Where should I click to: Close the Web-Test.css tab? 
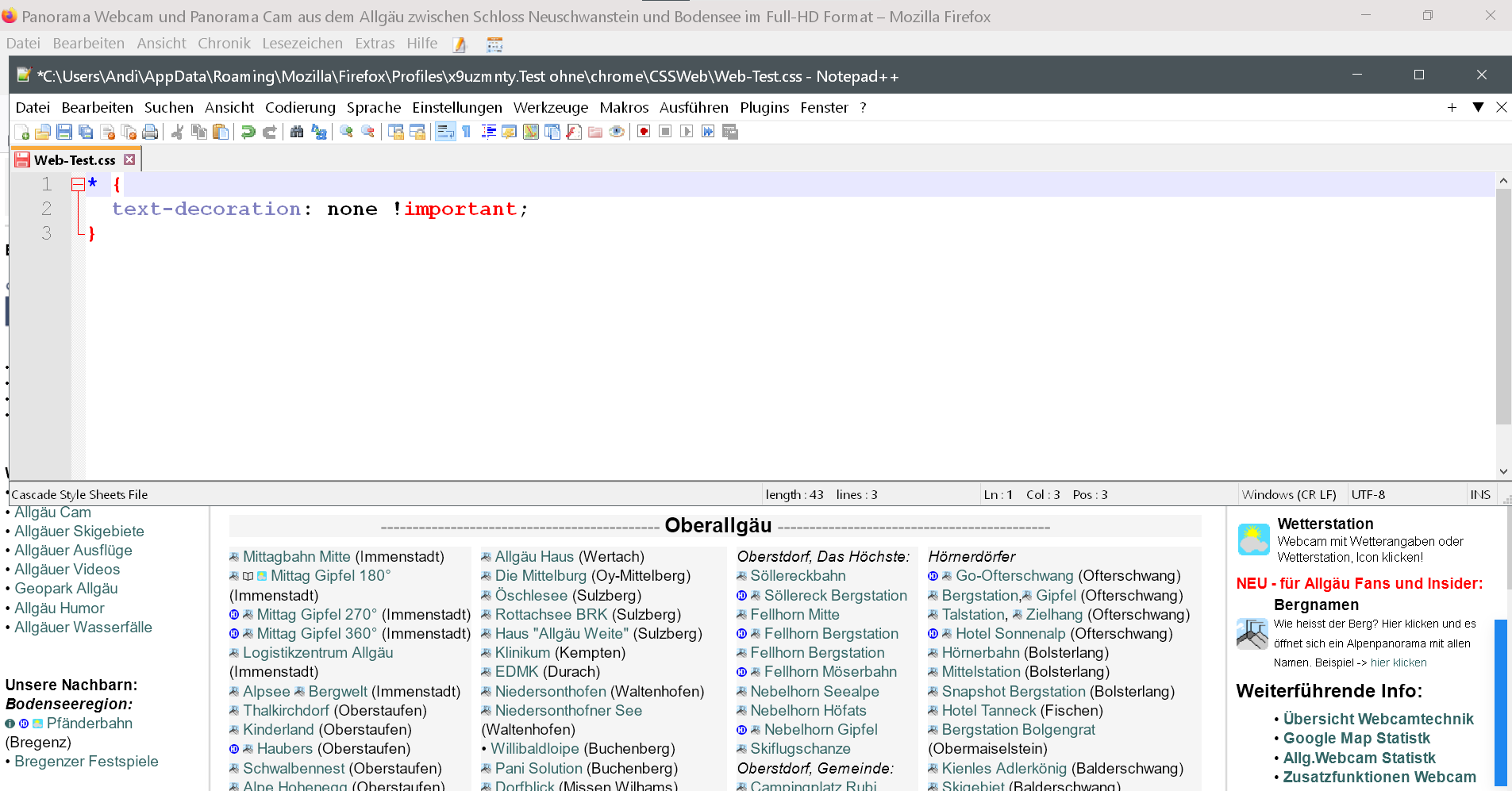[129, 159]
